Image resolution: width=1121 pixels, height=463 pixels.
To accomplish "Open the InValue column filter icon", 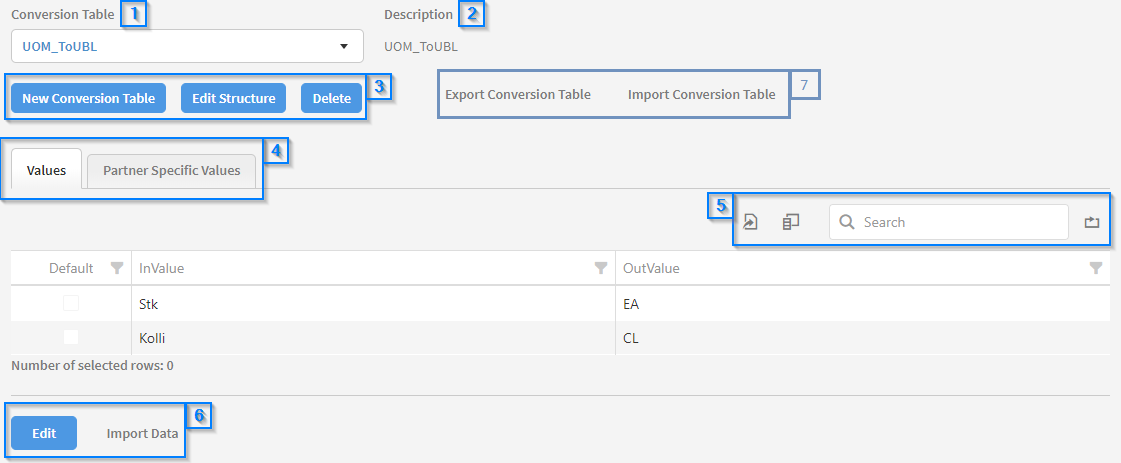I will tap(600, 268).
